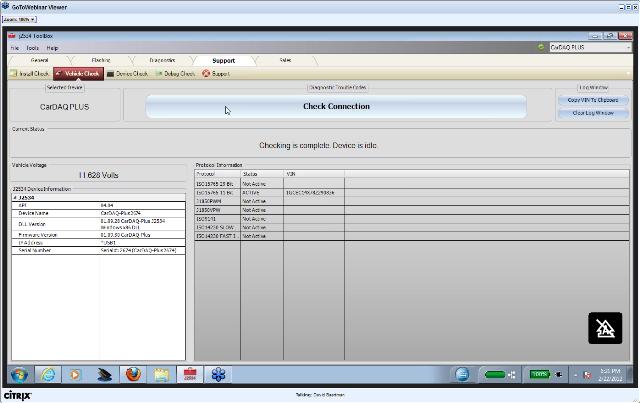Click the black overlay badge icon
640x403 pixels.
pyautogui.click(x=605, y=328)
